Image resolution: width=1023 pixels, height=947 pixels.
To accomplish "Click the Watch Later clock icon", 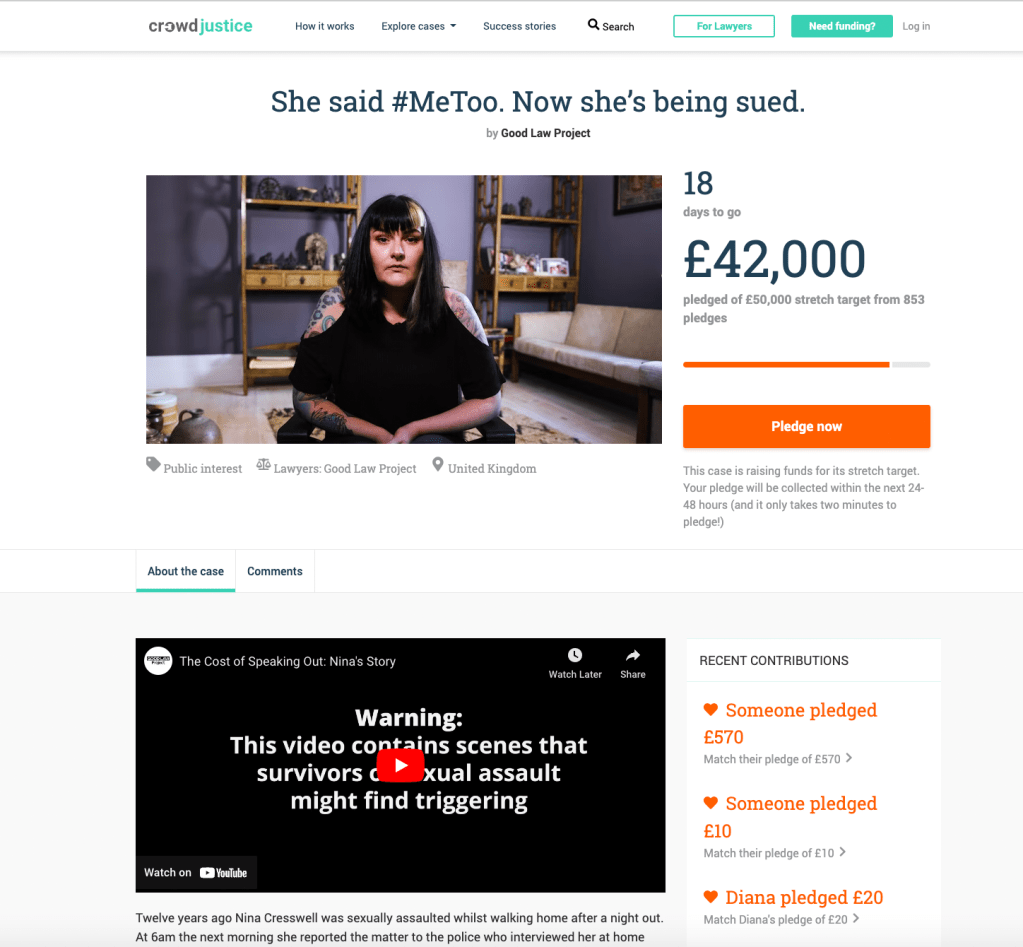I will [x=575, y=655].
